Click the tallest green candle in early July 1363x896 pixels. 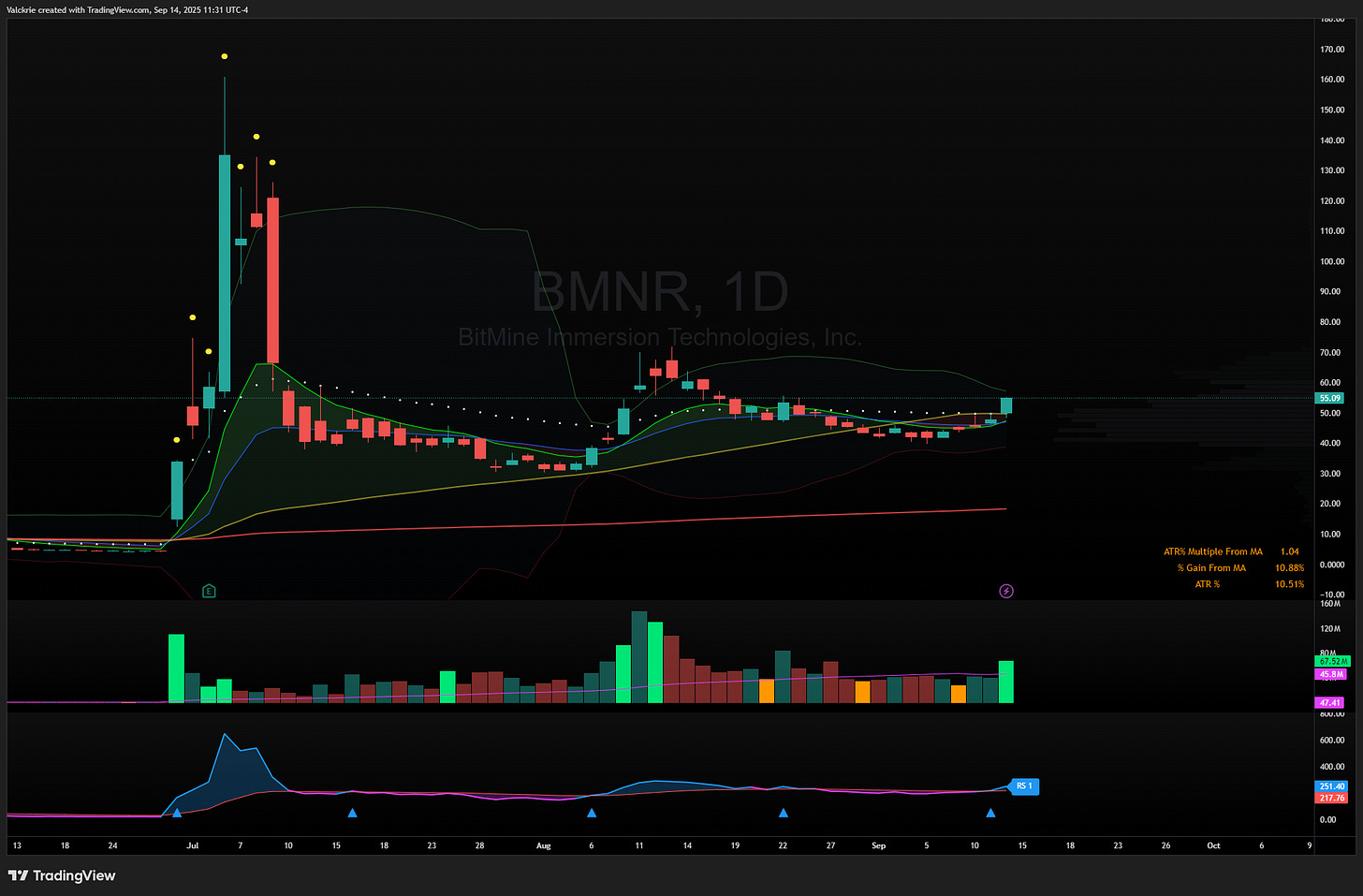pyautogui.click(x=225, y=272)
